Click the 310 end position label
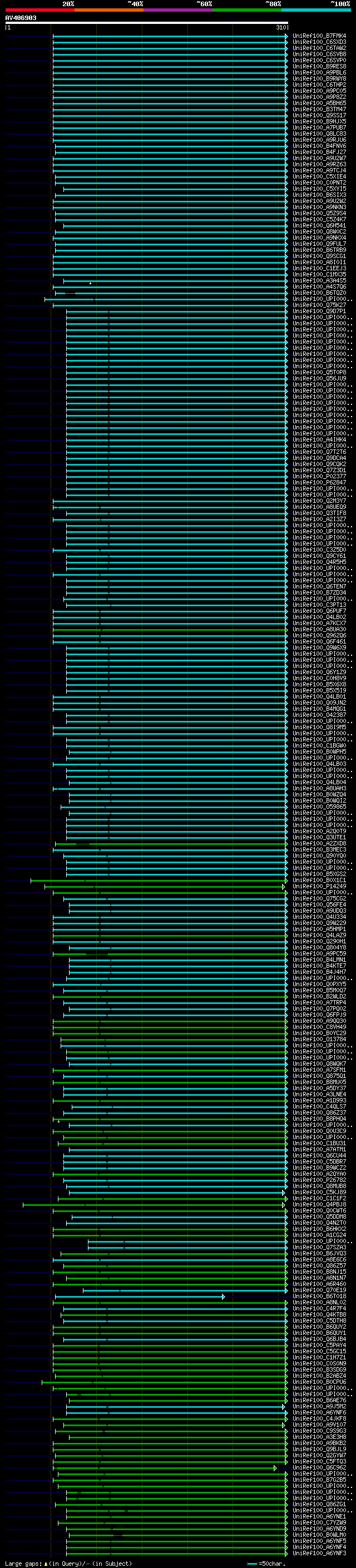Image resolution: width=356 pixels, height=1568 pixels. pyautogui.click(x=281, y=27)
